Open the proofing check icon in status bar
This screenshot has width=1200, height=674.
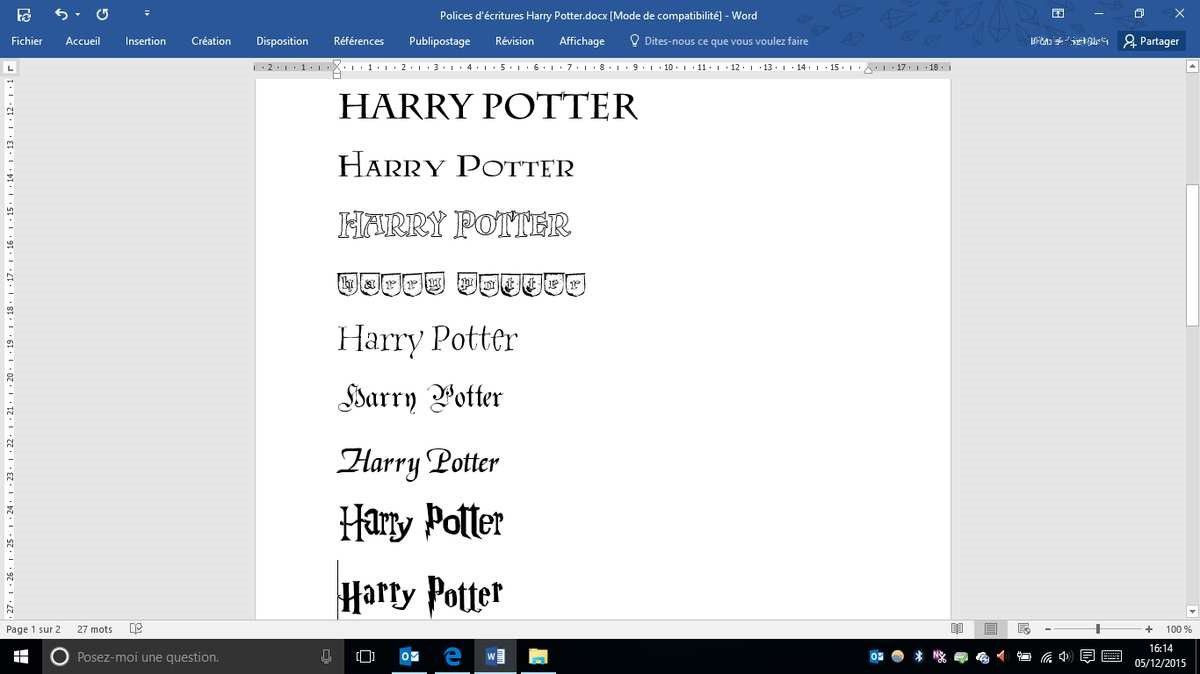coord(137,629)
